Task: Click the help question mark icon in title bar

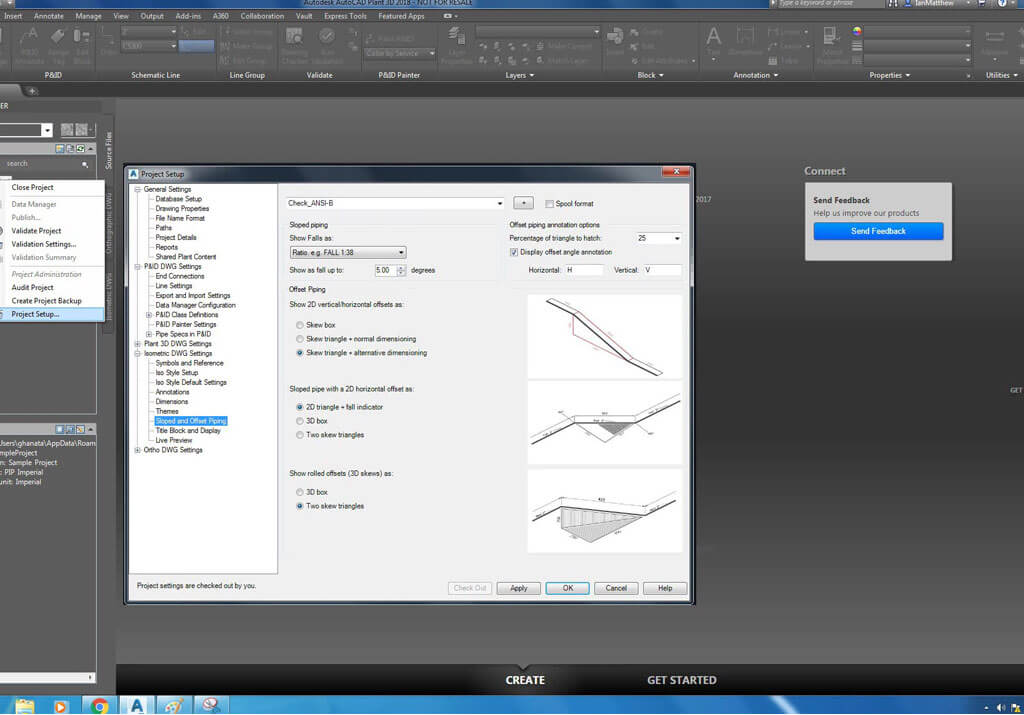Action: click(x=1002, y=3)
